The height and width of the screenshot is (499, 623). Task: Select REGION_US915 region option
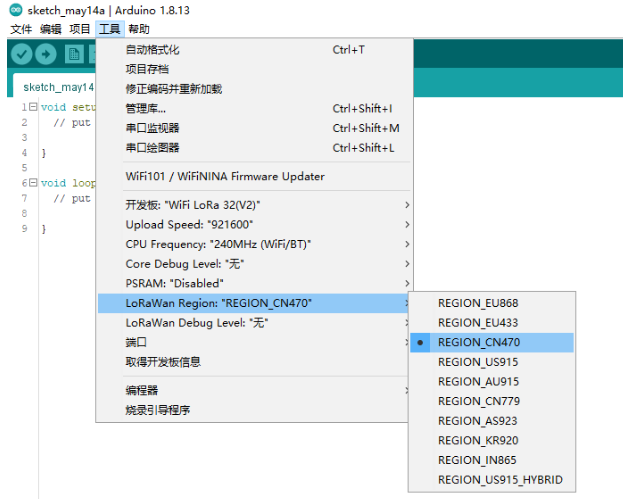tap(492, 362)
